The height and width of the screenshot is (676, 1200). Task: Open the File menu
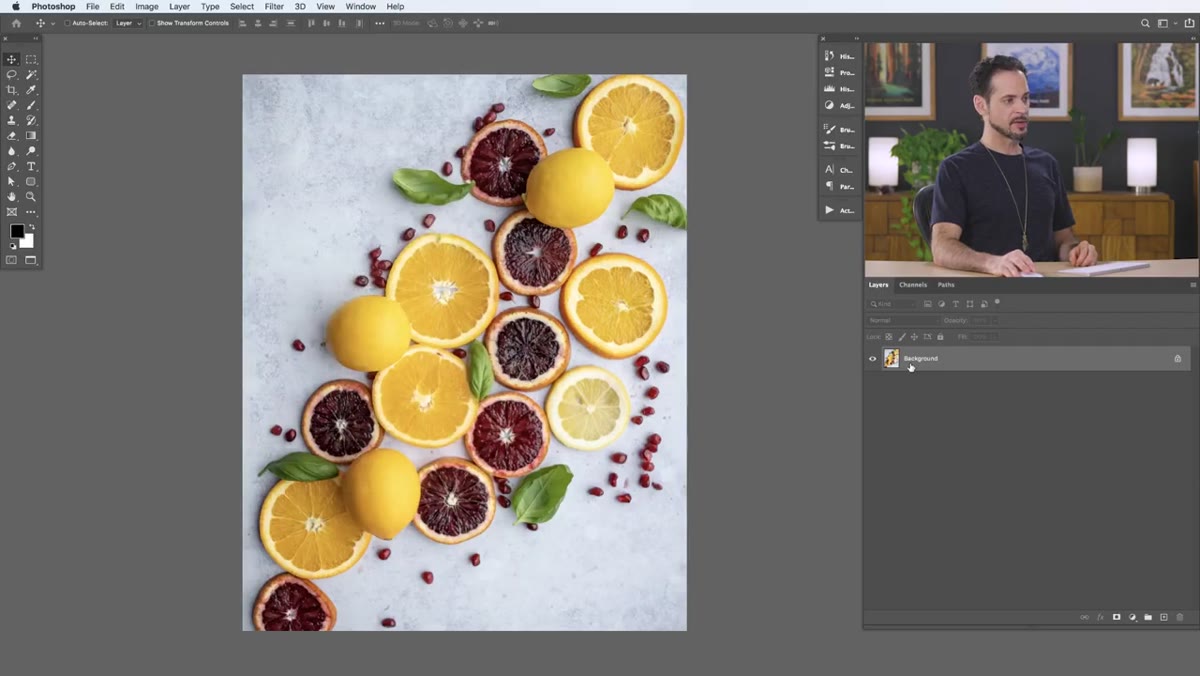(92, 6)
